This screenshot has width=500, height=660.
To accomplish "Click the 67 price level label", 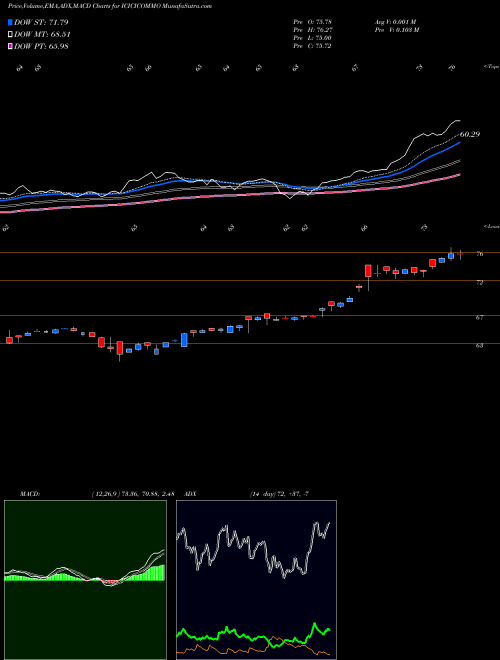I will tap(479, 318).
